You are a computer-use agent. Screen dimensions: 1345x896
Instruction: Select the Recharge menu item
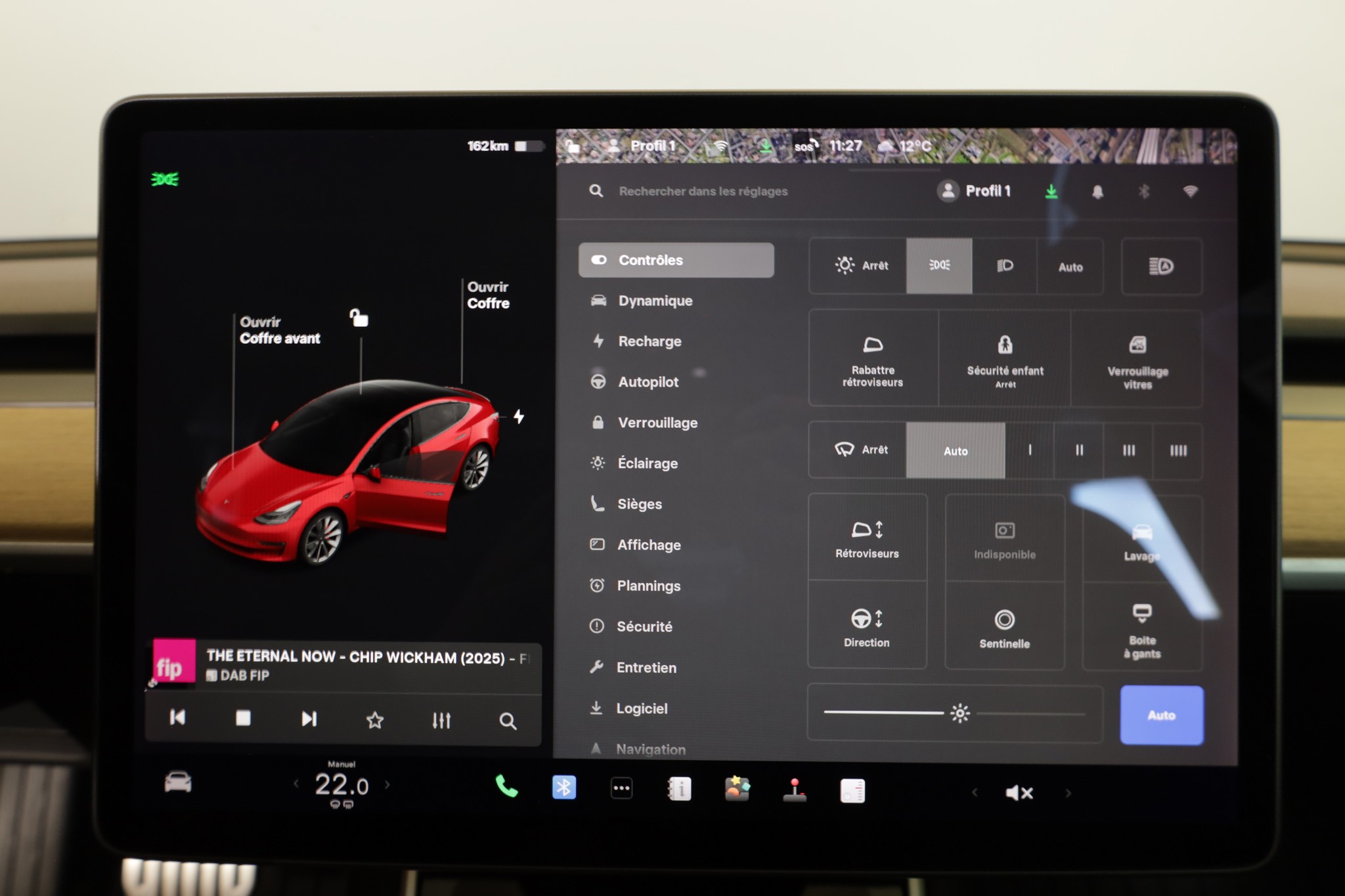[649, 341]
